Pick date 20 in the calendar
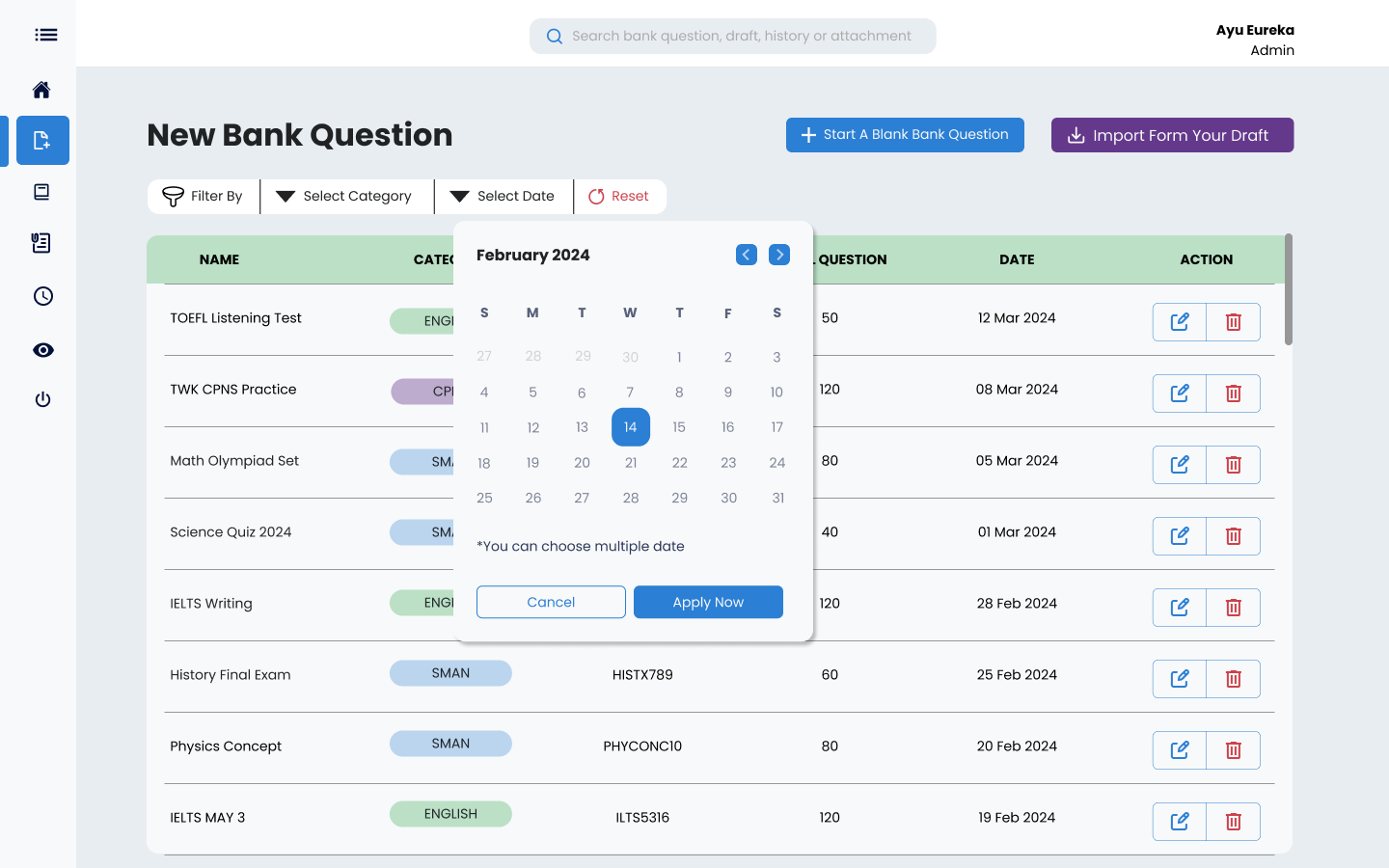Viewport: 1389px width, 868px height. 582,463
